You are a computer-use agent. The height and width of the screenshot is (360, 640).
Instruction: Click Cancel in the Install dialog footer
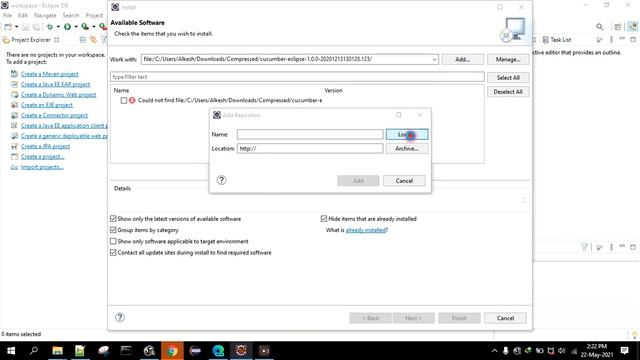(x=505, y=318)
